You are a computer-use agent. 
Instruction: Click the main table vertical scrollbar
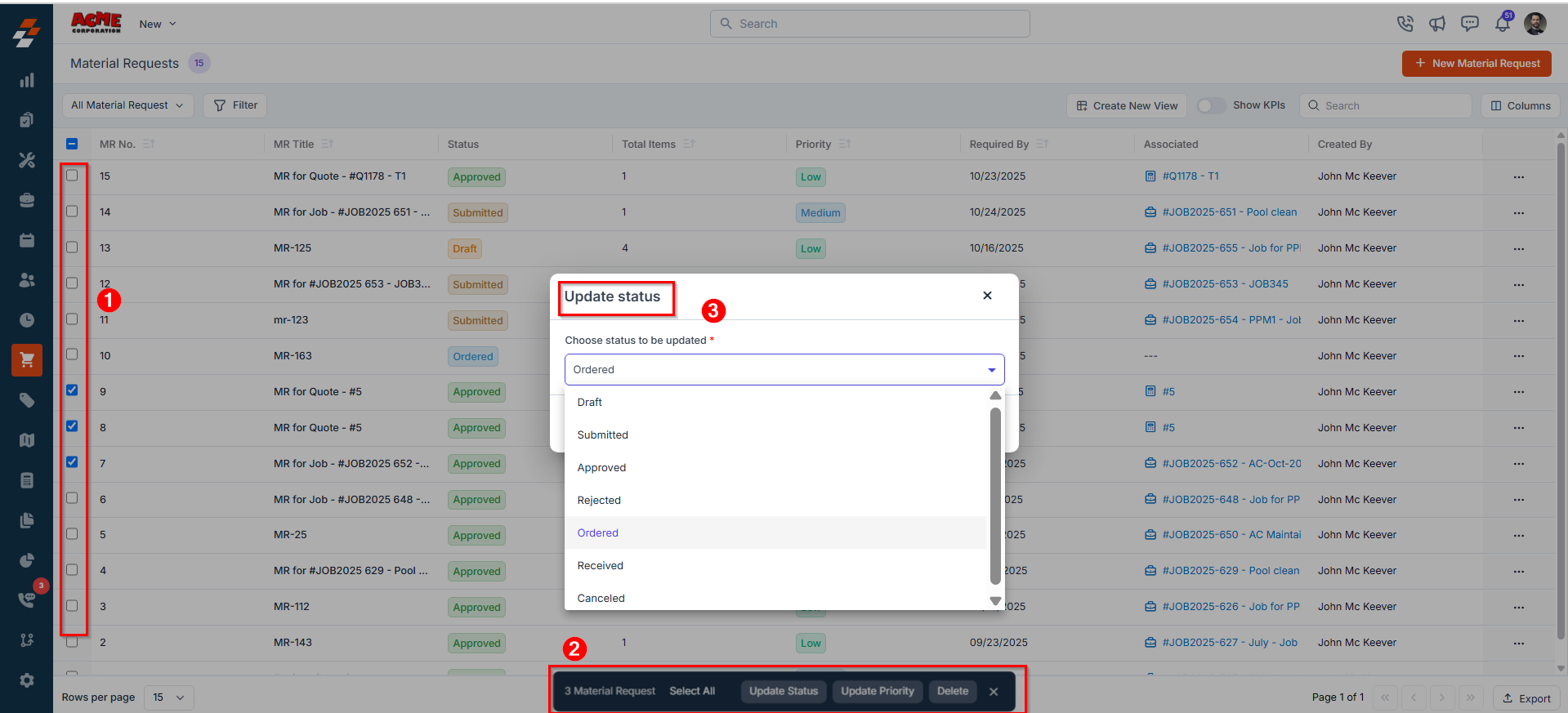1561,390
